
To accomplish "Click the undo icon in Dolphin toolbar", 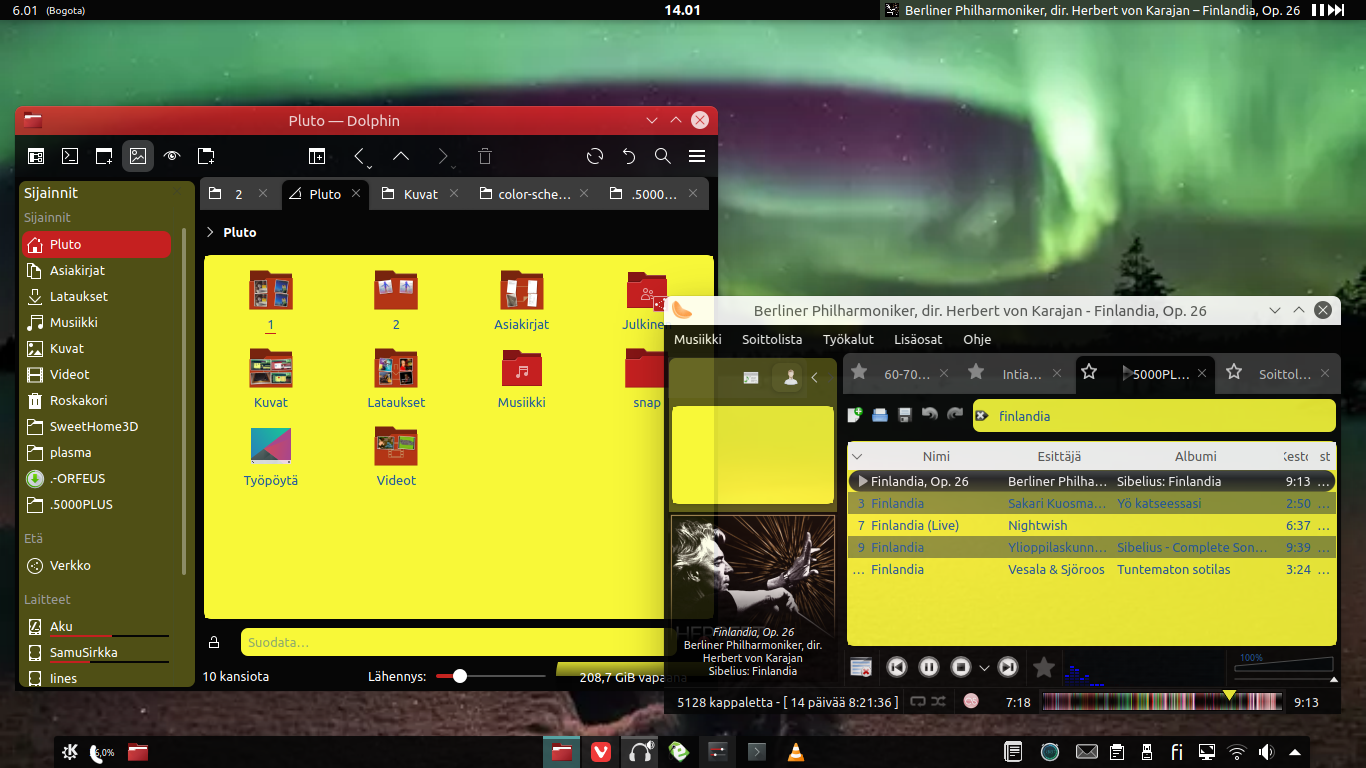I will [629, 156].
